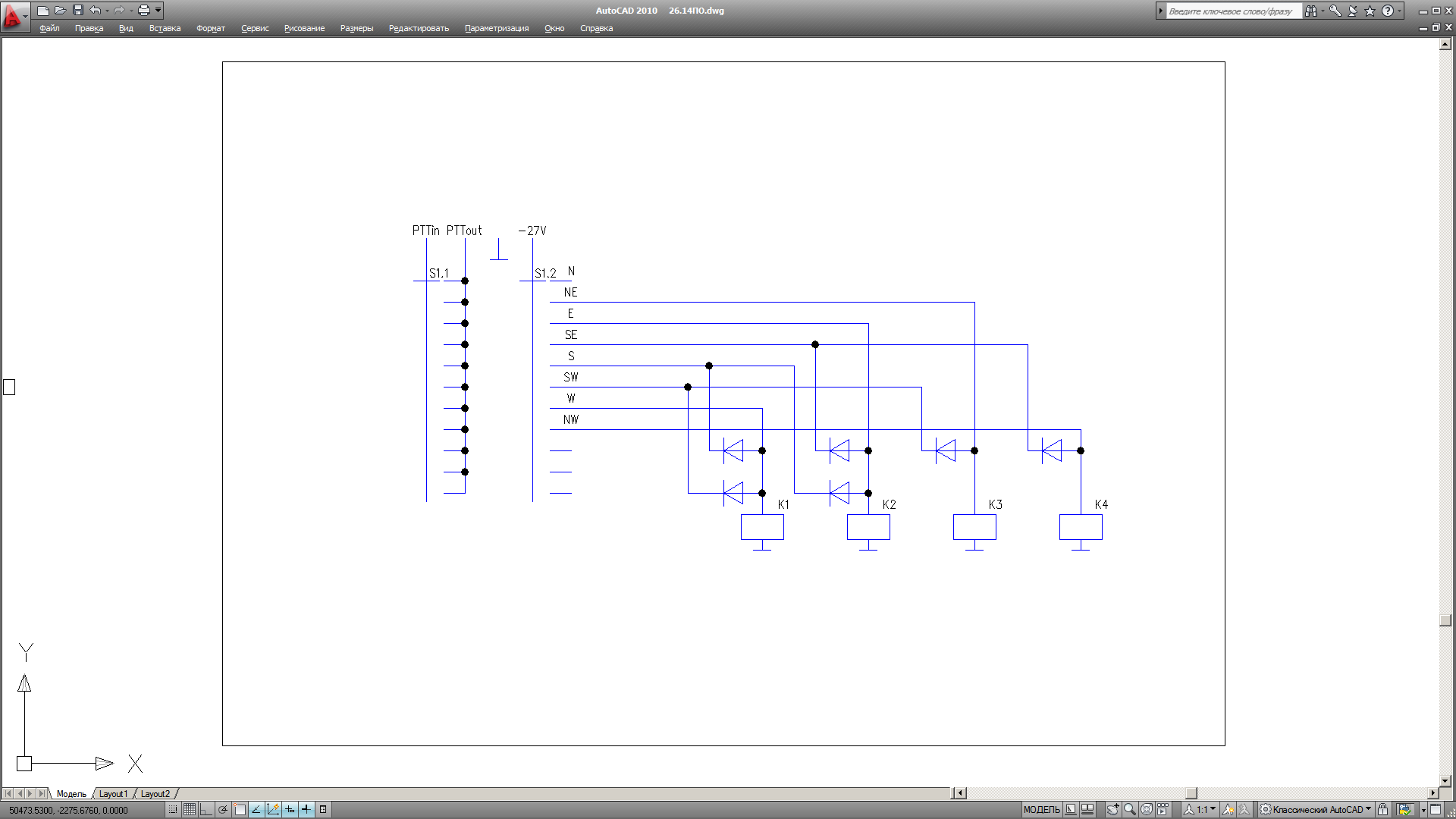
Task: Toggle Dynamic UCS in the status bar
Action: (x=273, y=810)
